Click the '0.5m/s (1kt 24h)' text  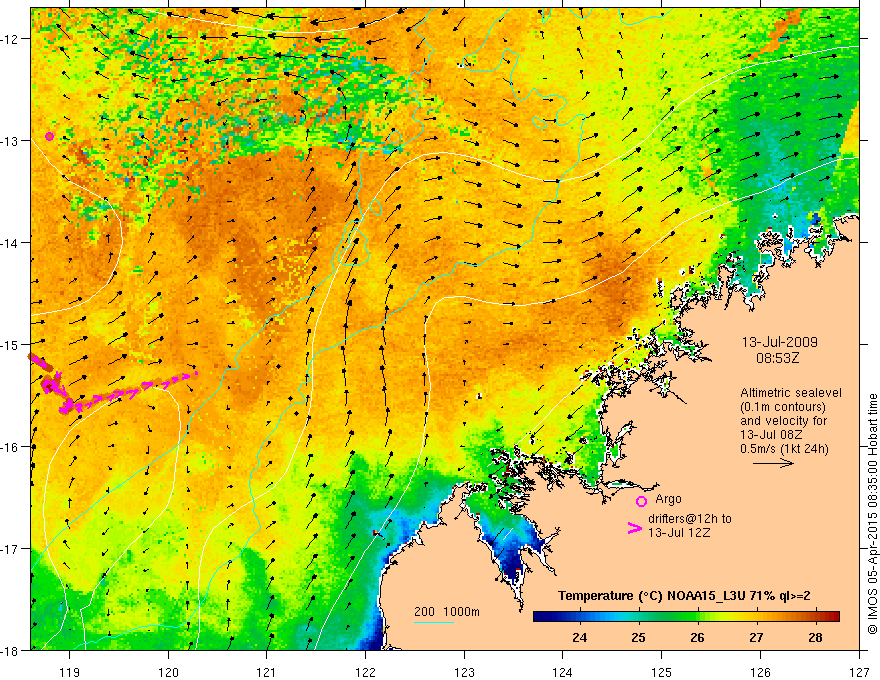pyautogui.click(x=784, y=449)
